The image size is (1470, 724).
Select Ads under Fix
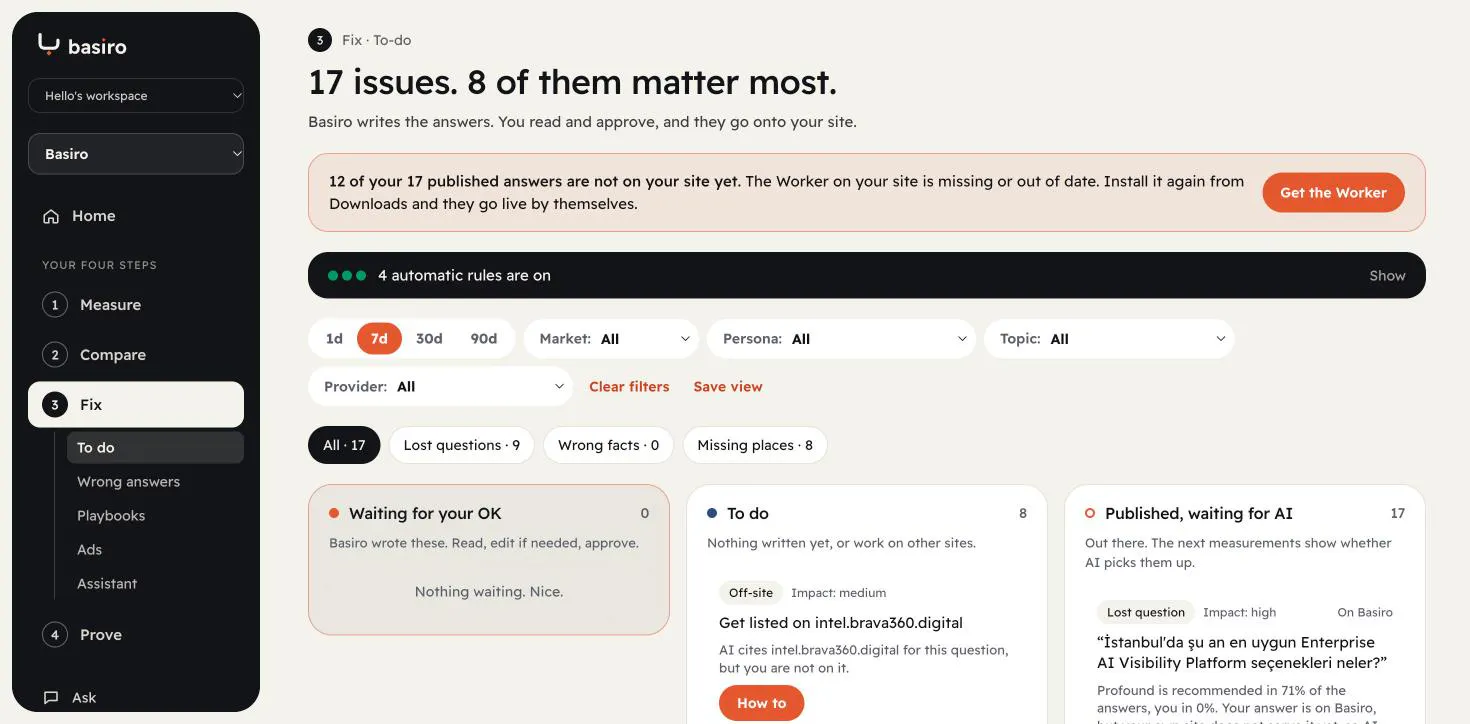pos(155,550)
